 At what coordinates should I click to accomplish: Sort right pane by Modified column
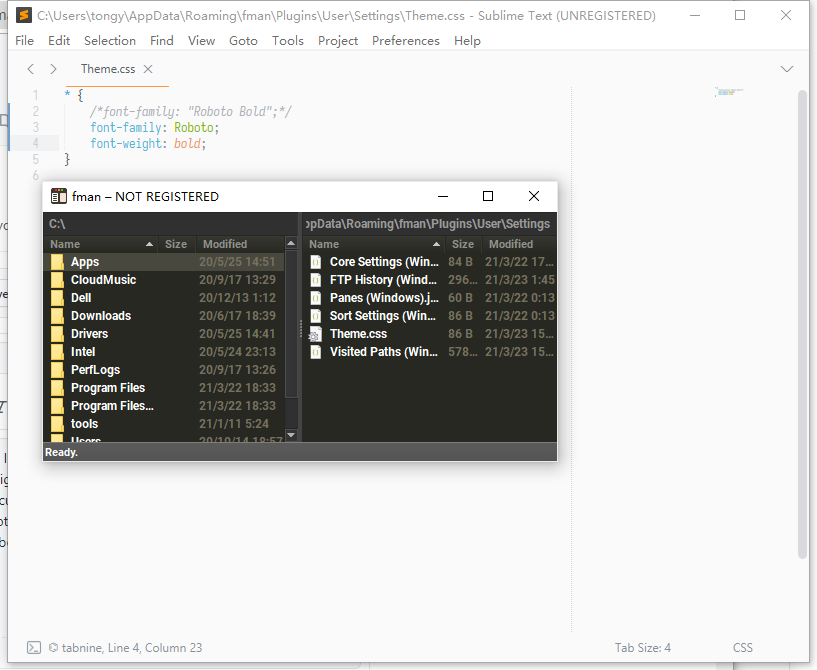[x=519, y=244]
